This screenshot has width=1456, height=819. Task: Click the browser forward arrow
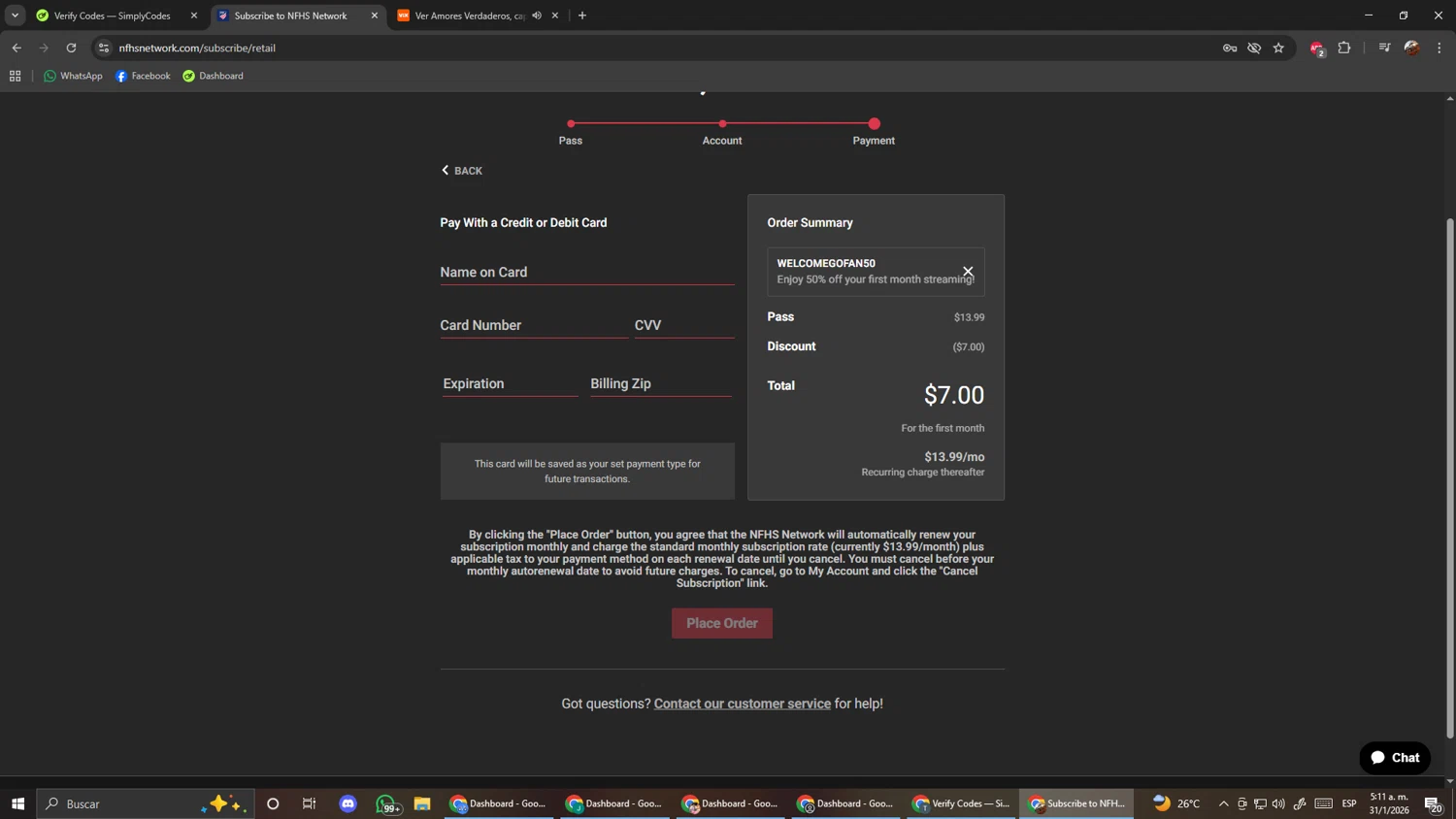pos(44,48)
